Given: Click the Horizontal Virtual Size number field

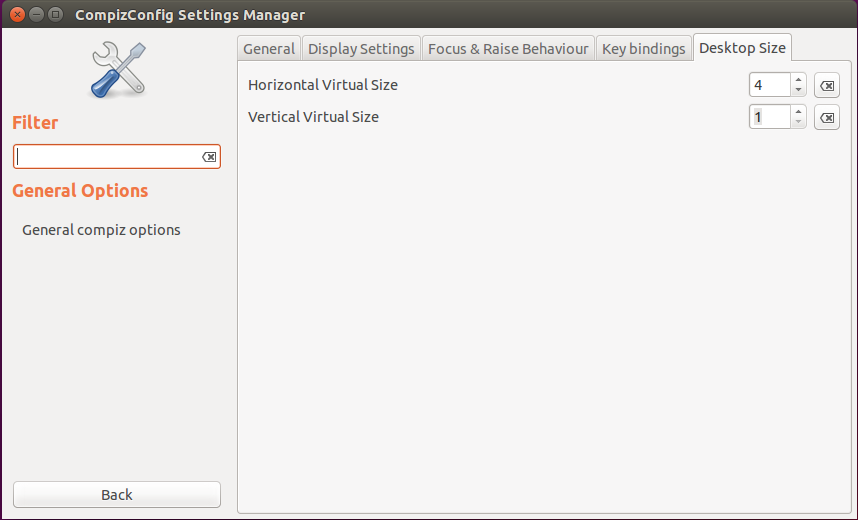Looking at the screenshot, I should click(769, 86).
